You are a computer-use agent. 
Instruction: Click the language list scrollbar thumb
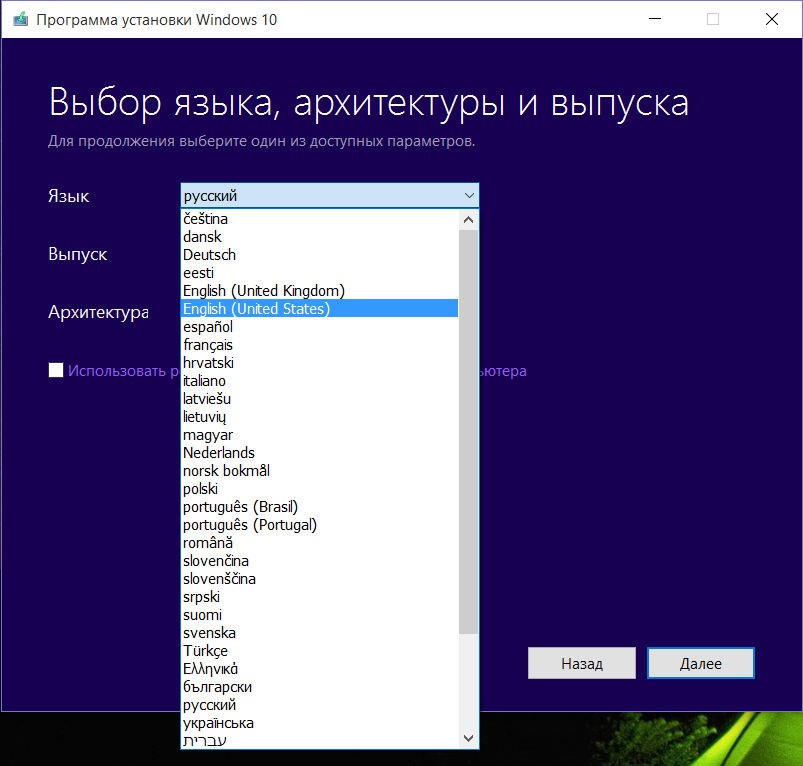[x=468, y=432]
